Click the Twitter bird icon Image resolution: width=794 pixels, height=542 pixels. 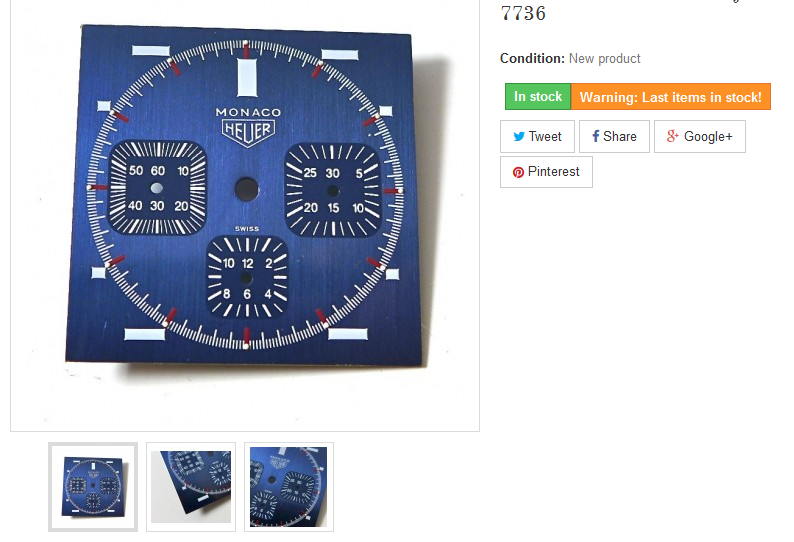tap(519, 136)
